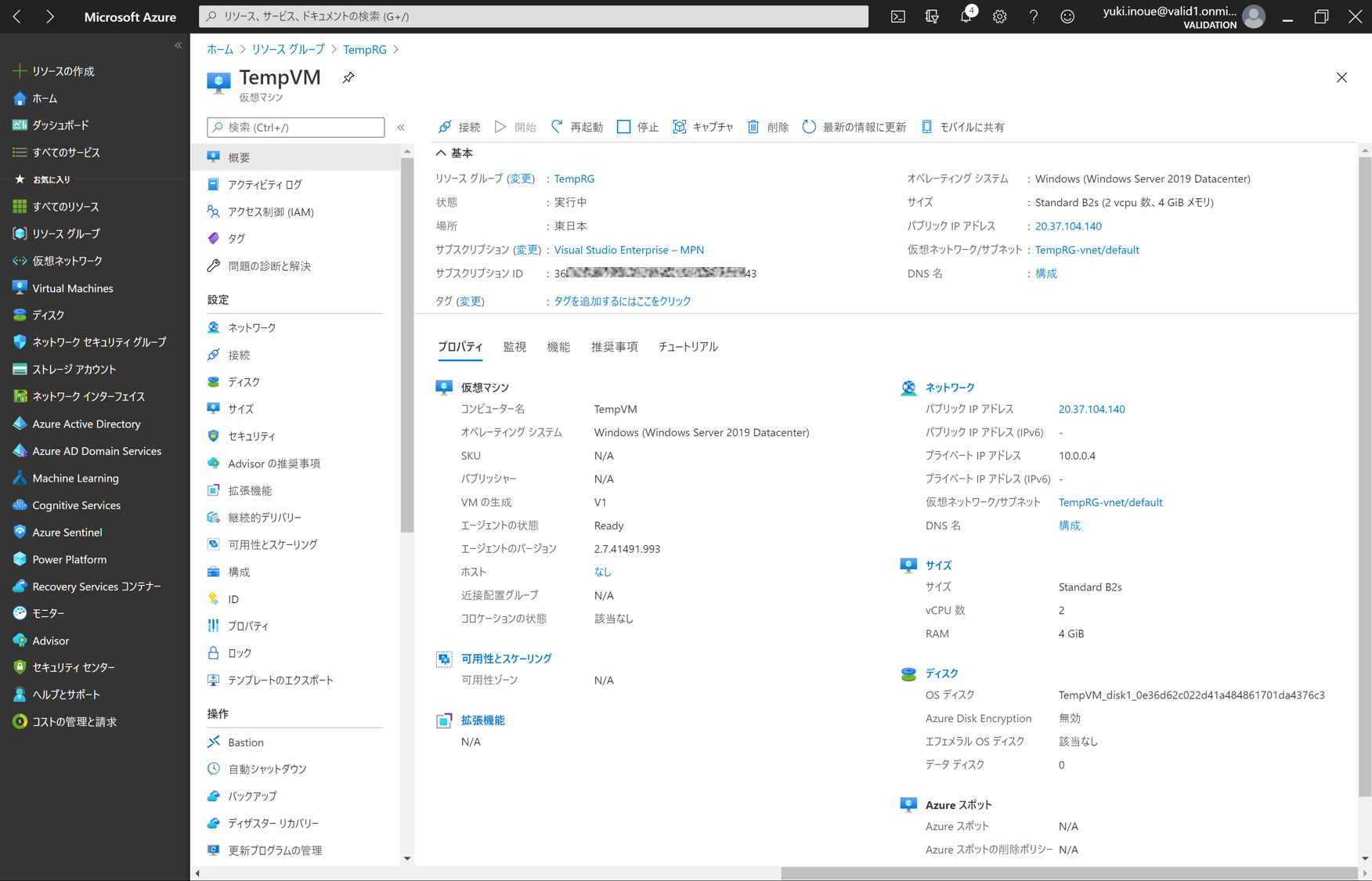Click the ディスク heading in properties

[x=941, y=673]
